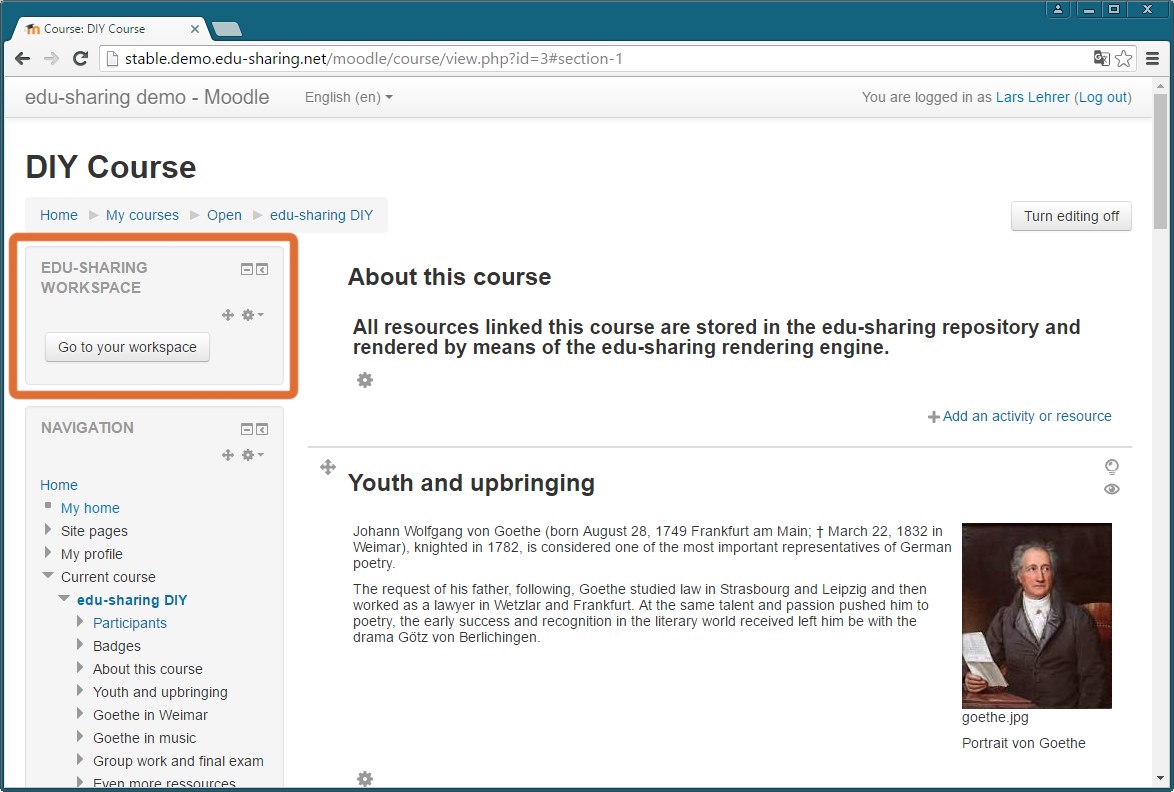This screenshot has width=1174, height=792.
Task: Hide the EDU-SHARING WORKSPACE block
Action: click(x=246, y=269)
